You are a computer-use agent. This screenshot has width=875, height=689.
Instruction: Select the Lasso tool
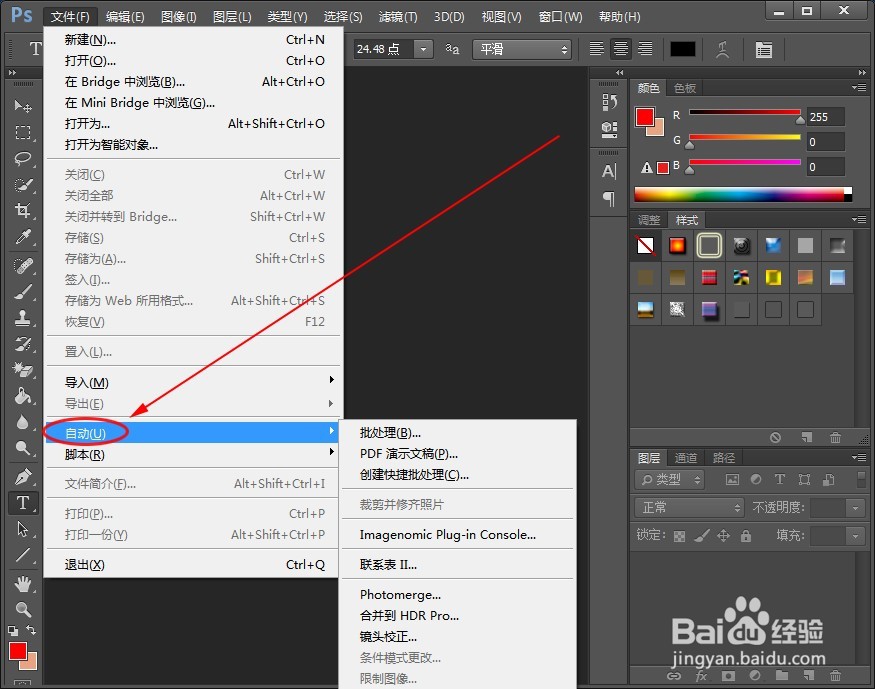coord(22,158)
